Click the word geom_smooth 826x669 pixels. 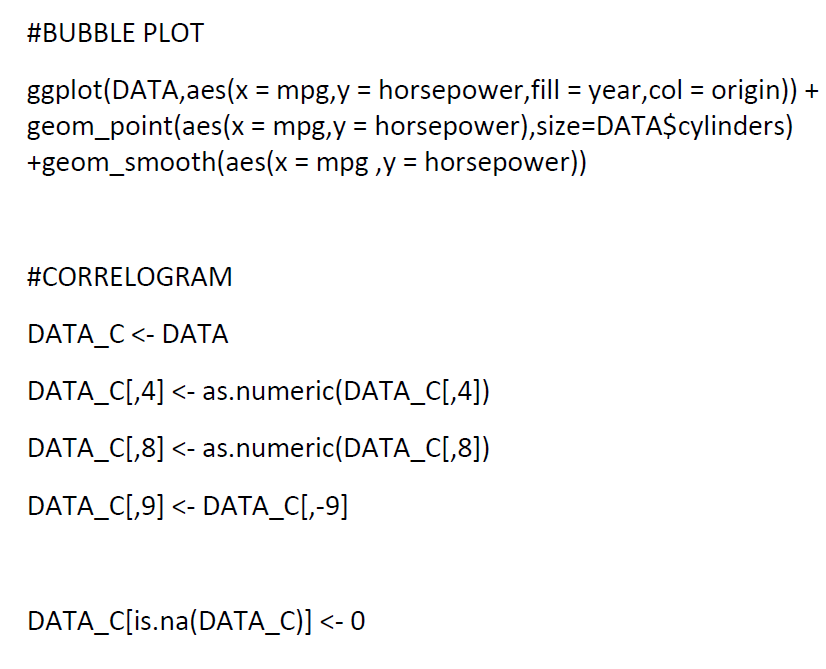point(129,163)
